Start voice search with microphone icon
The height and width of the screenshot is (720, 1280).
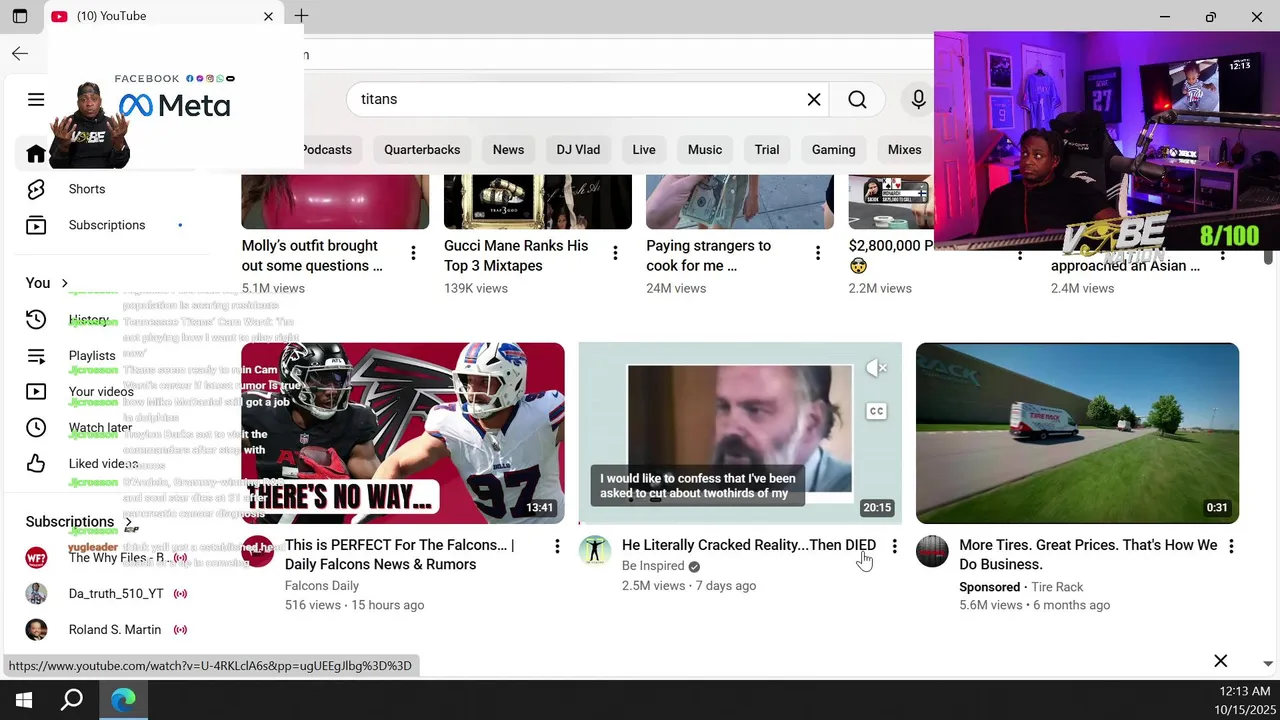[918, 99]
